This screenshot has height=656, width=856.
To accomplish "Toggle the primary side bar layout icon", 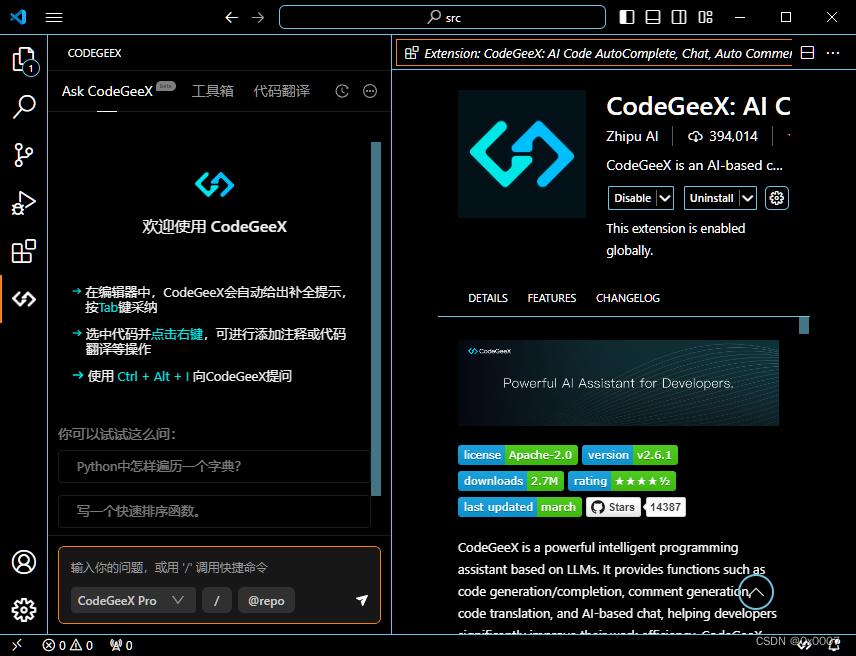I will [627, 17].
